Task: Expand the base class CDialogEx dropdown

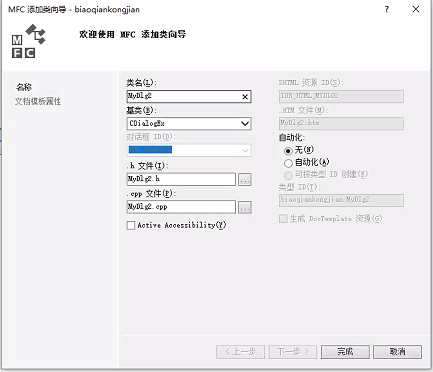Action: pyautogui.click(x=245, y=124)
